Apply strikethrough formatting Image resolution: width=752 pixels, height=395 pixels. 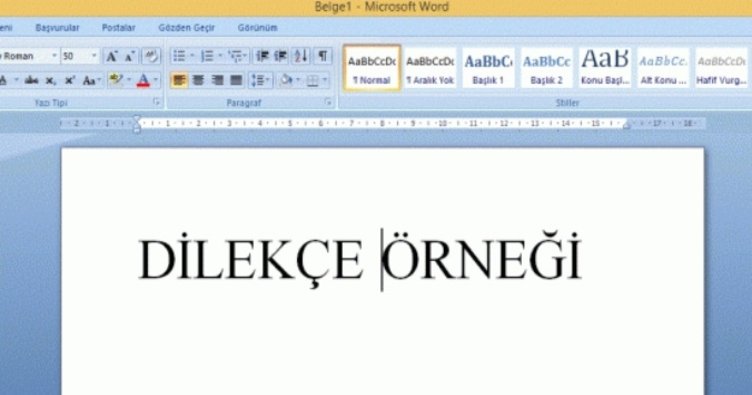click(x=31, y=80)
